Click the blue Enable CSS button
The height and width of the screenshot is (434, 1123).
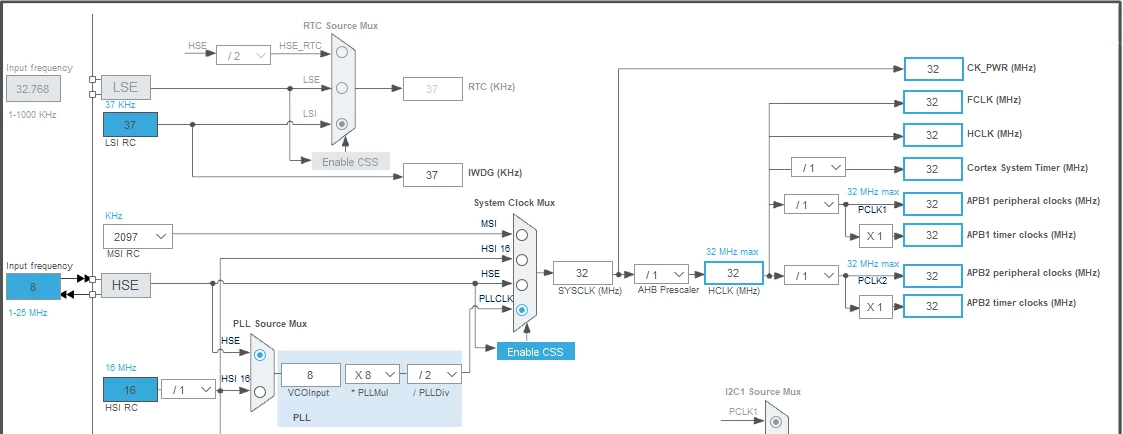point(536,352)
